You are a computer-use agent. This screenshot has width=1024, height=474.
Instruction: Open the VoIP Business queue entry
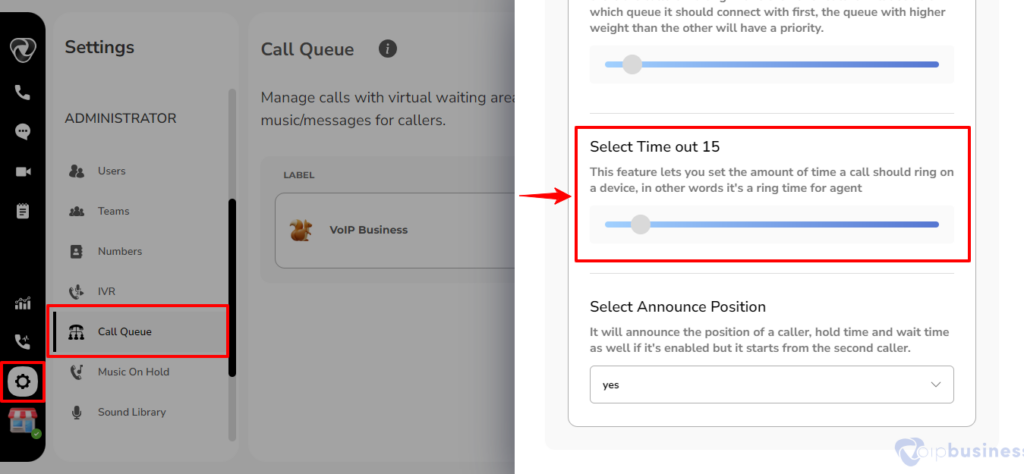pyautogui.click(x=394, y=230)
